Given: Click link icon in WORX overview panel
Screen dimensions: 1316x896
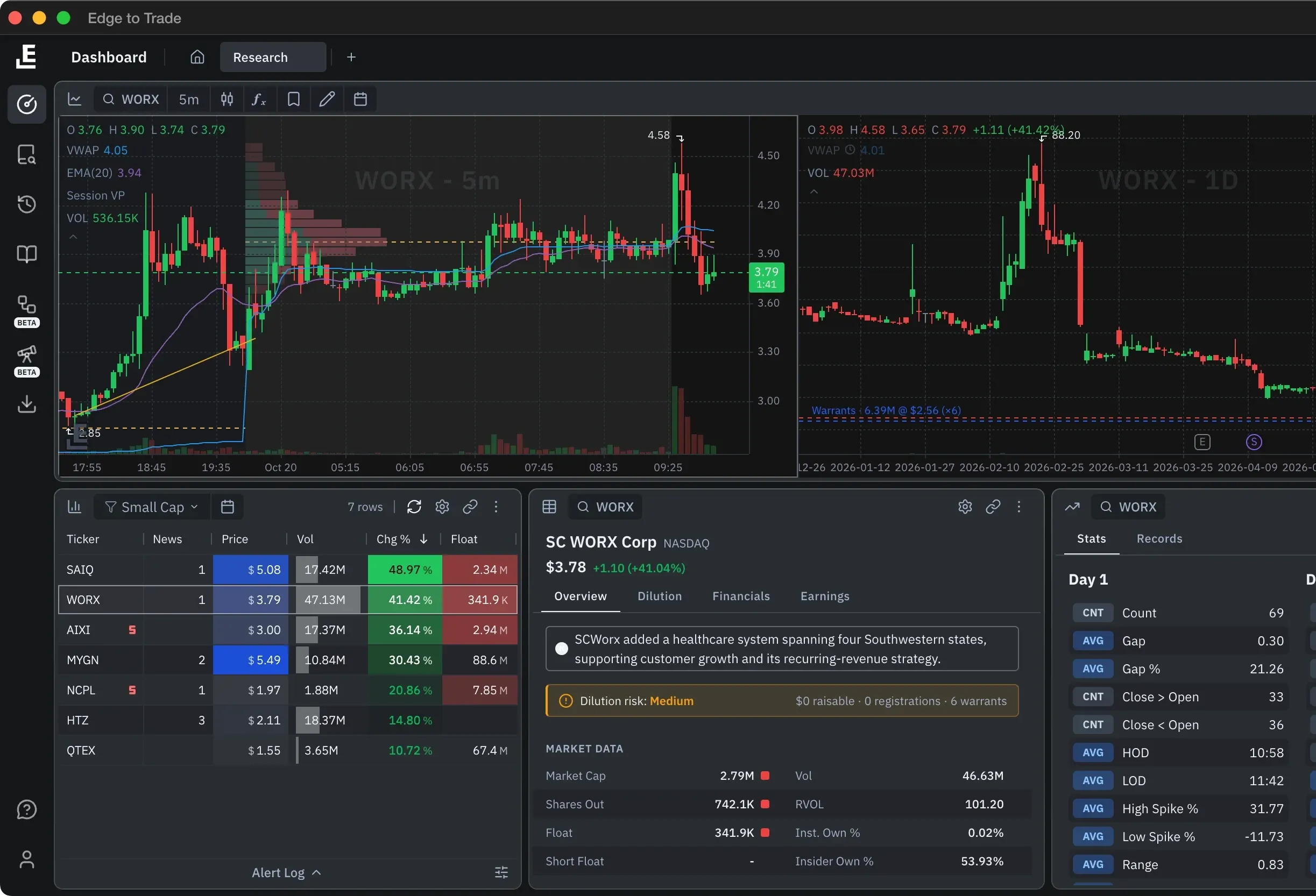Looking at the screenshot, I should (993, 507).
